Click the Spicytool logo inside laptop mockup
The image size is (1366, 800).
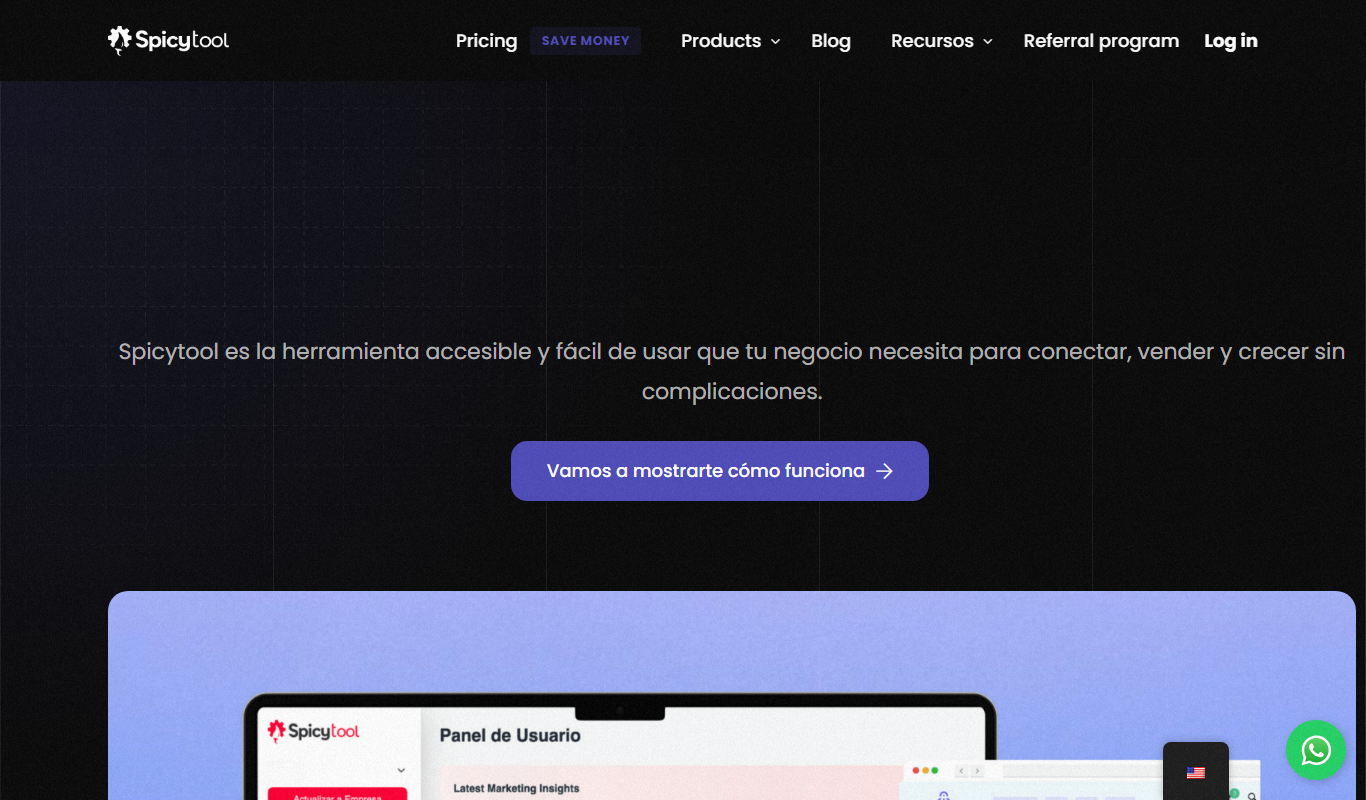(x=313, y=731)
